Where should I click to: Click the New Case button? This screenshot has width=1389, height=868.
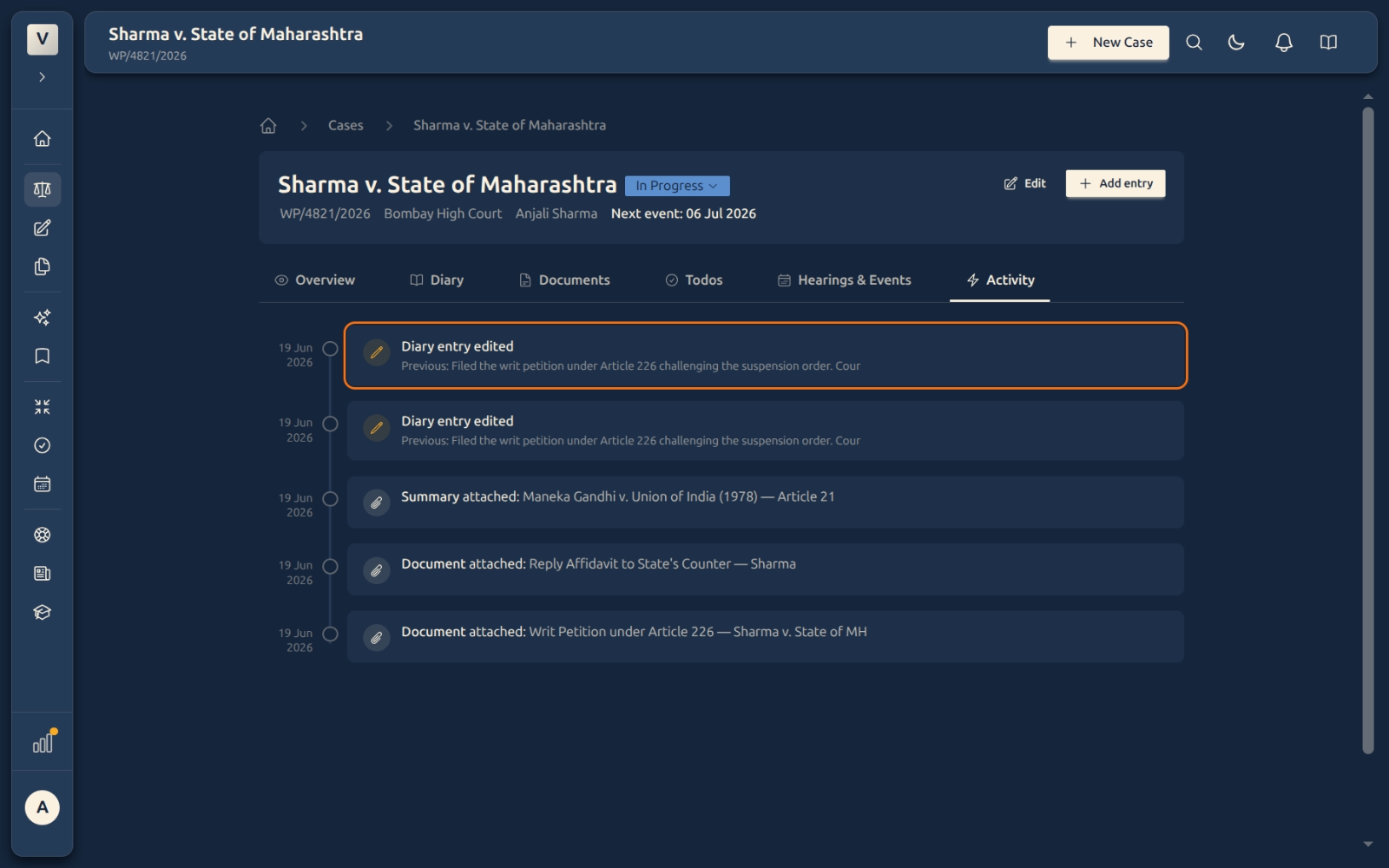[1108, 43]
